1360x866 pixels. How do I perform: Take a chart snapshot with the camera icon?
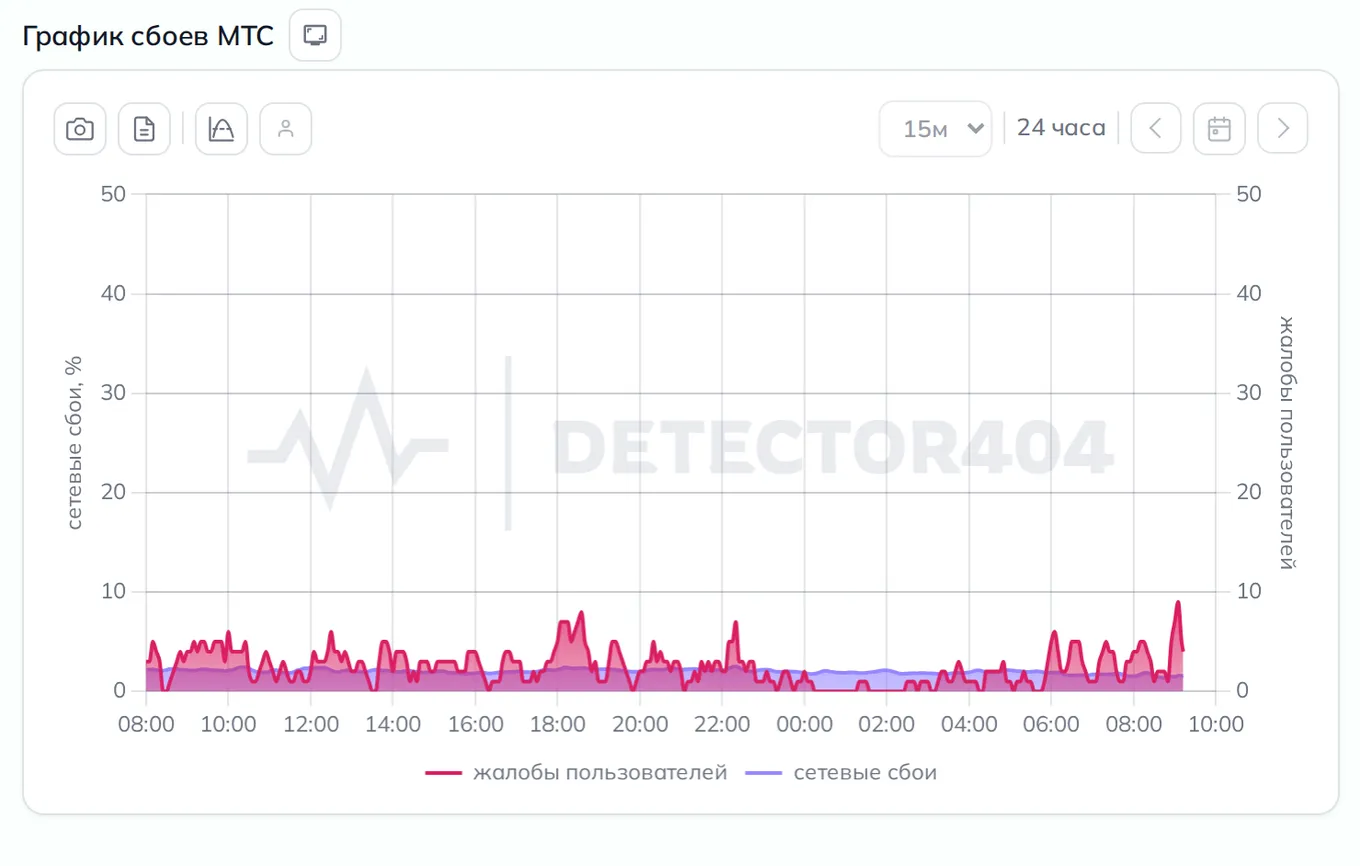pyautogui.click(x=80, y=129)
